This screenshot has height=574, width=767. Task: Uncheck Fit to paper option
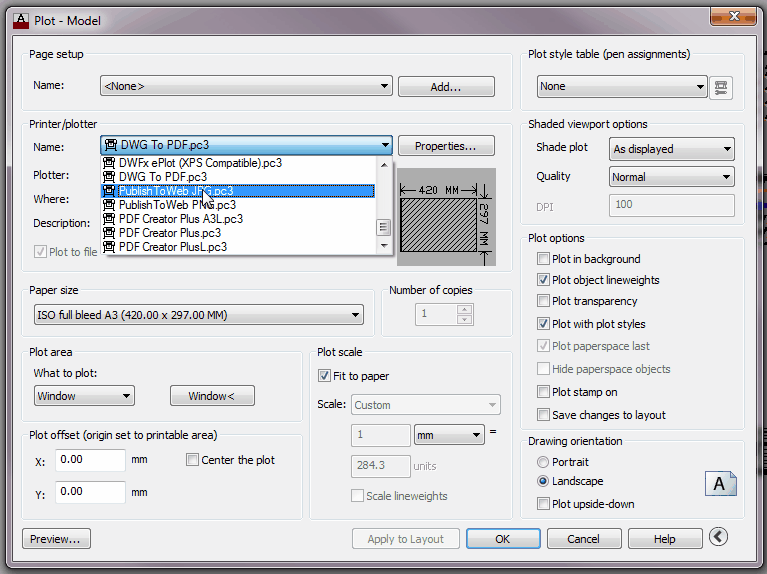[324, 376]
